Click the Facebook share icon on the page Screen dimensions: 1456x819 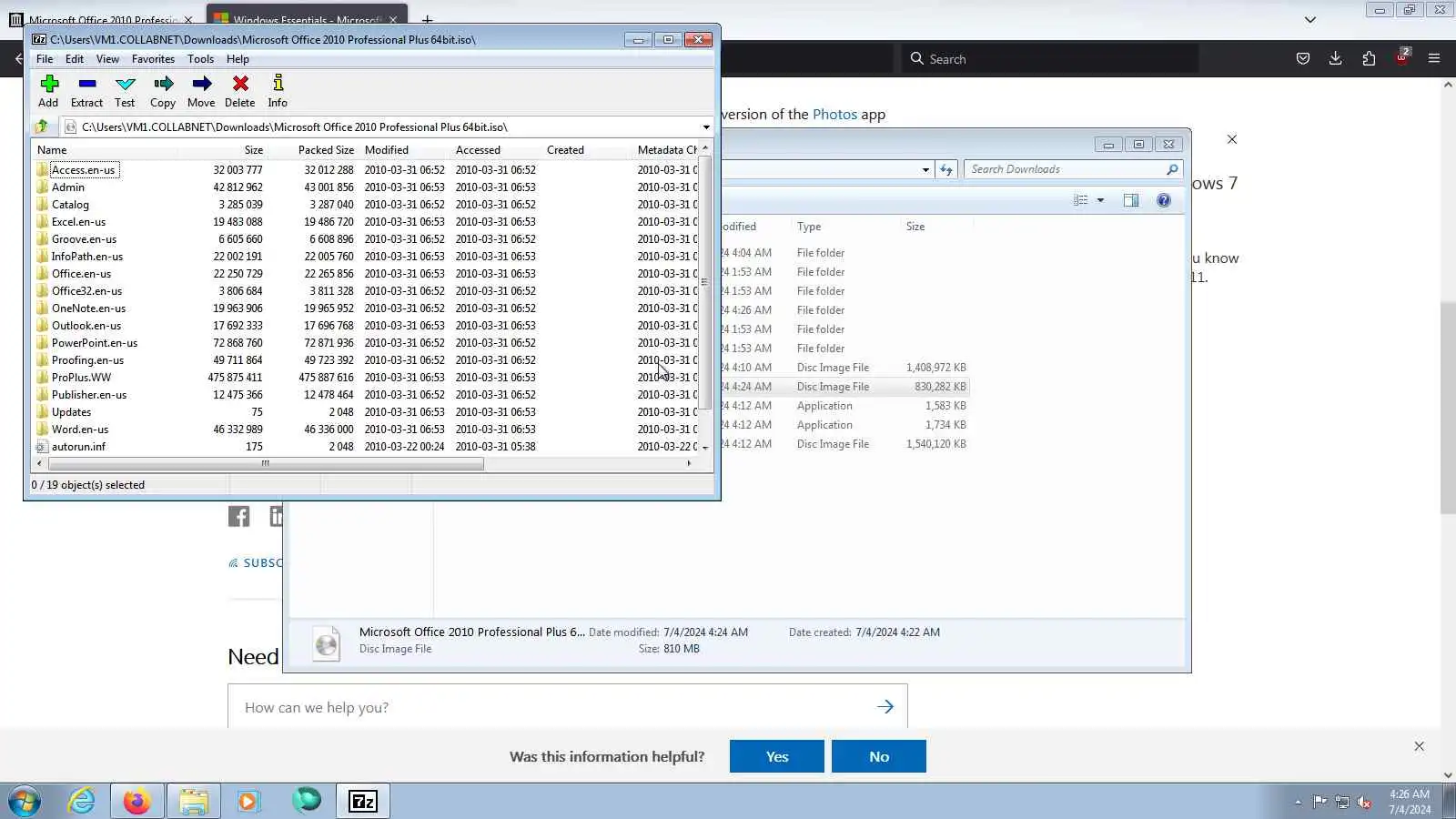point(238,517)
